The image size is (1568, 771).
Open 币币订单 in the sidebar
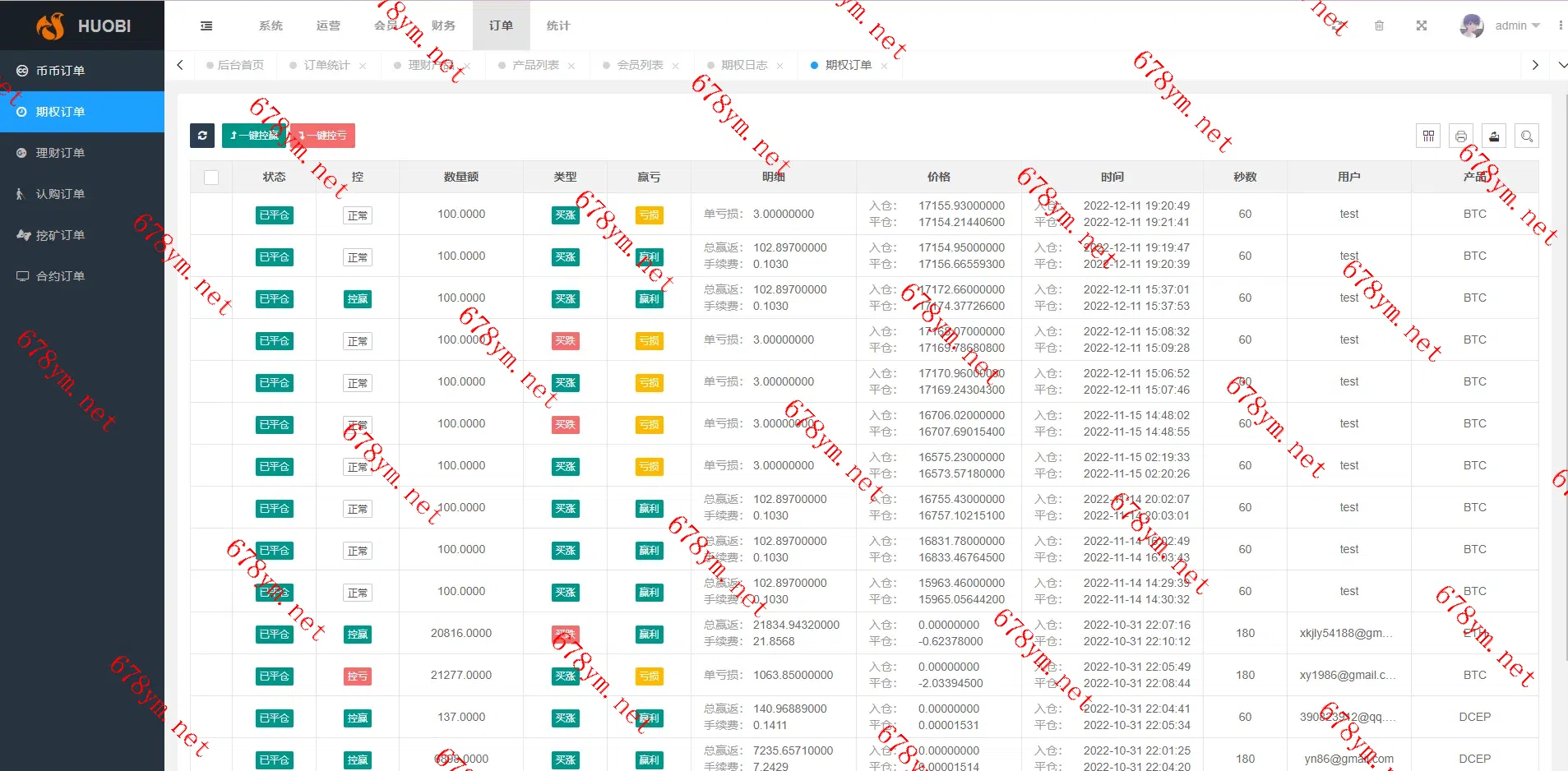tap(82, 71)
